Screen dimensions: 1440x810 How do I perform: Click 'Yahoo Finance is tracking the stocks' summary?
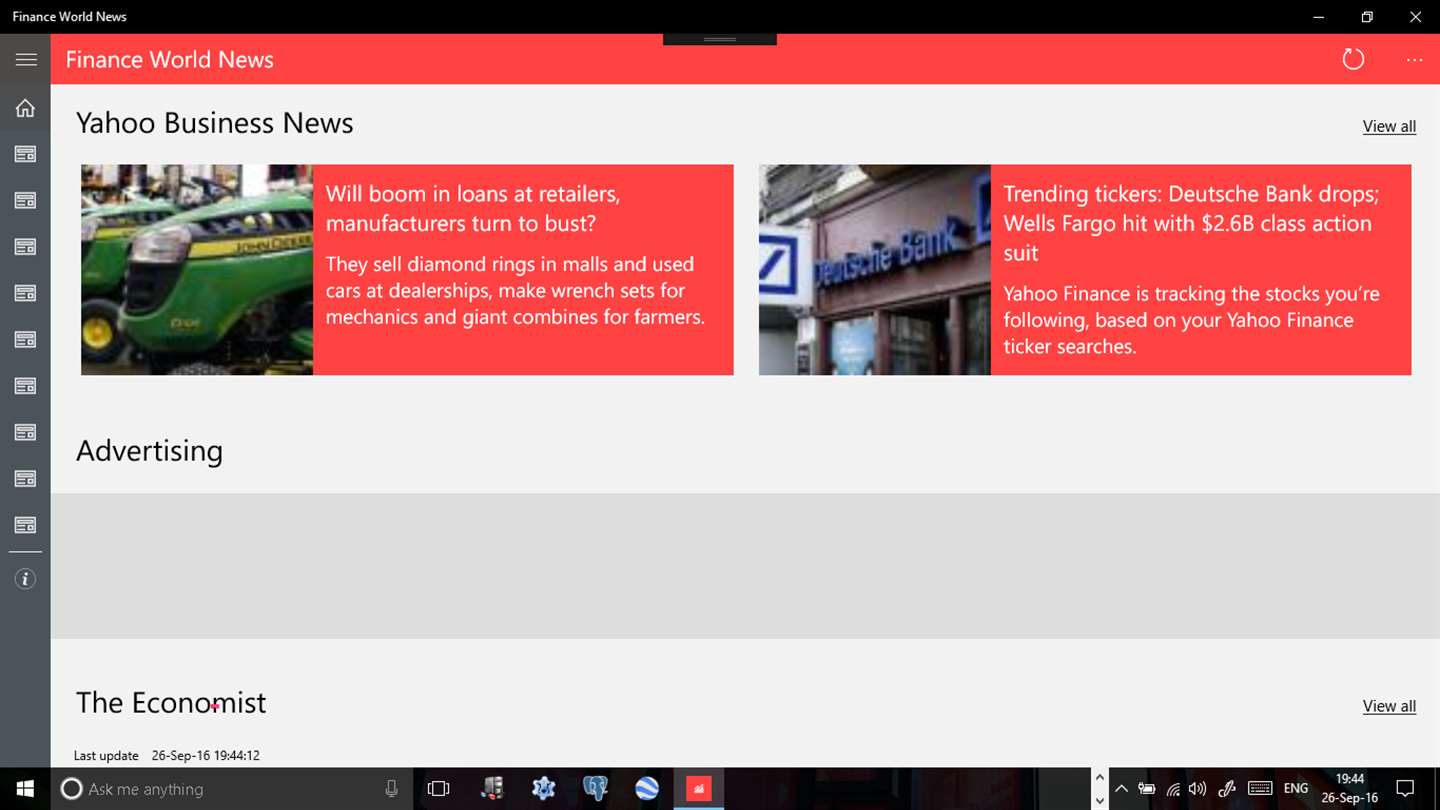1191,320
